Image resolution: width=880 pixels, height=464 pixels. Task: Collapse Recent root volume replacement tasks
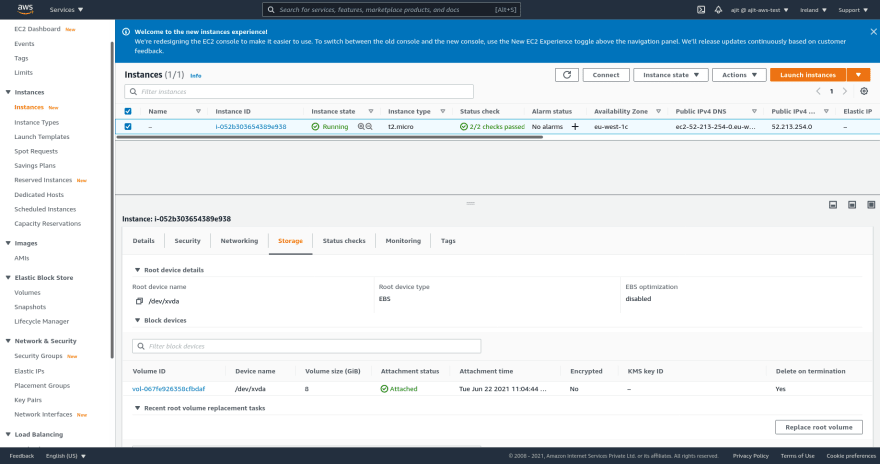(x=138, y=408)
